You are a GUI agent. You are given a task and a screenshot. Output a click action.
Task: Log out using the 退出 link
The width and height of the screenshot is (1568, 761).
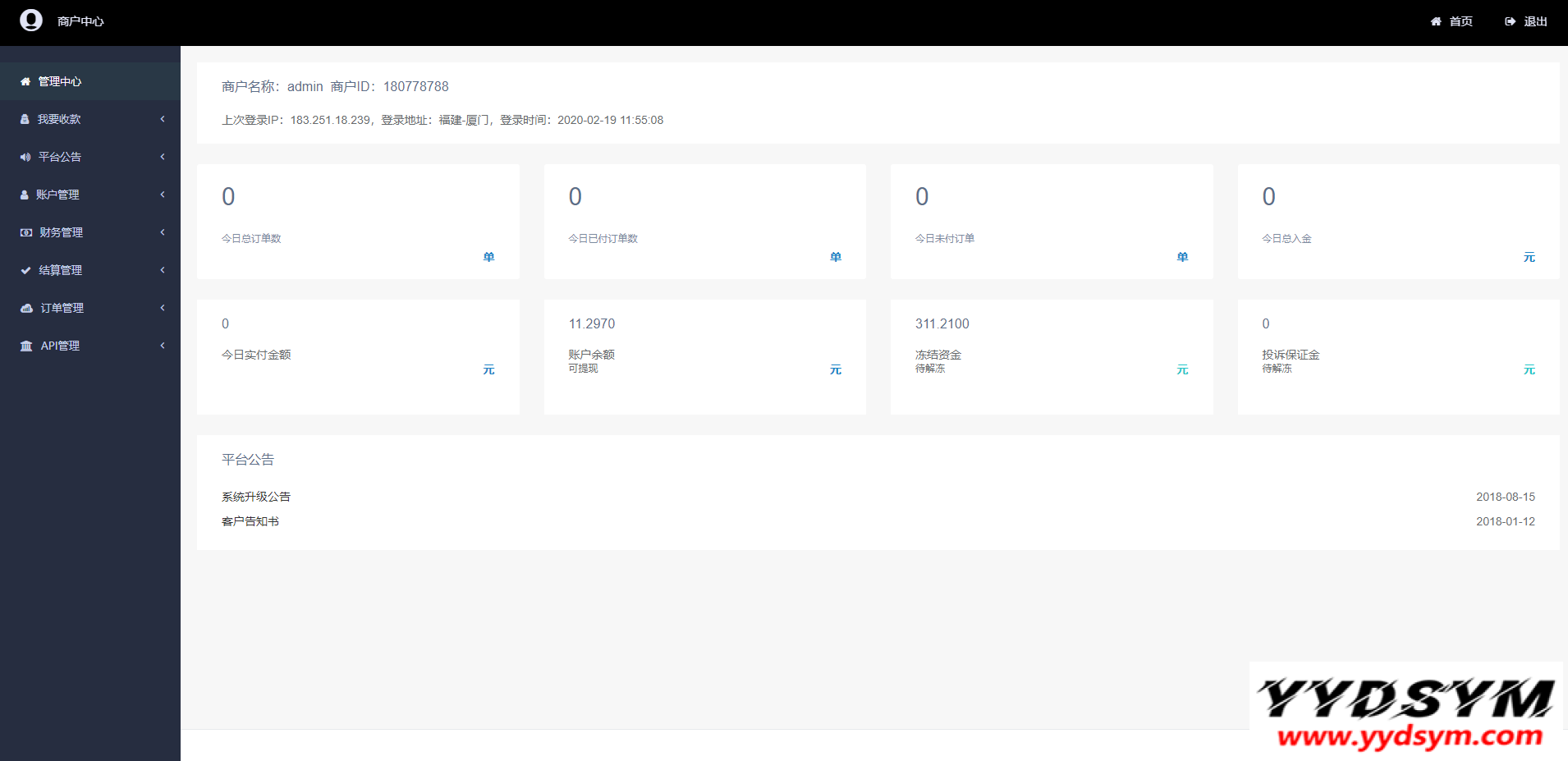(1526, 21)
